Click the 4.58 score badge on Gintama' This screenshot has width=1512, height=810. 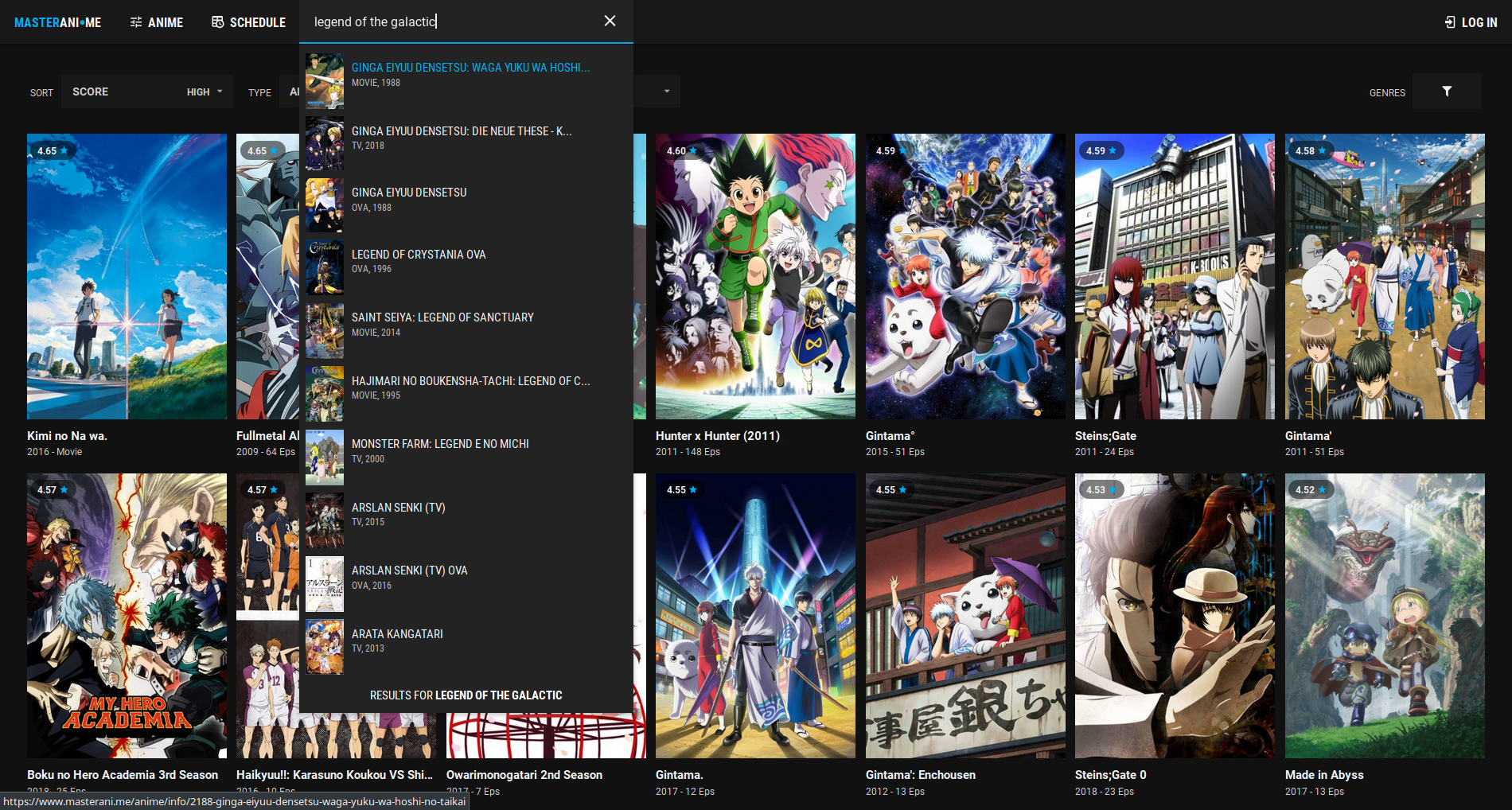(1311, 150)
